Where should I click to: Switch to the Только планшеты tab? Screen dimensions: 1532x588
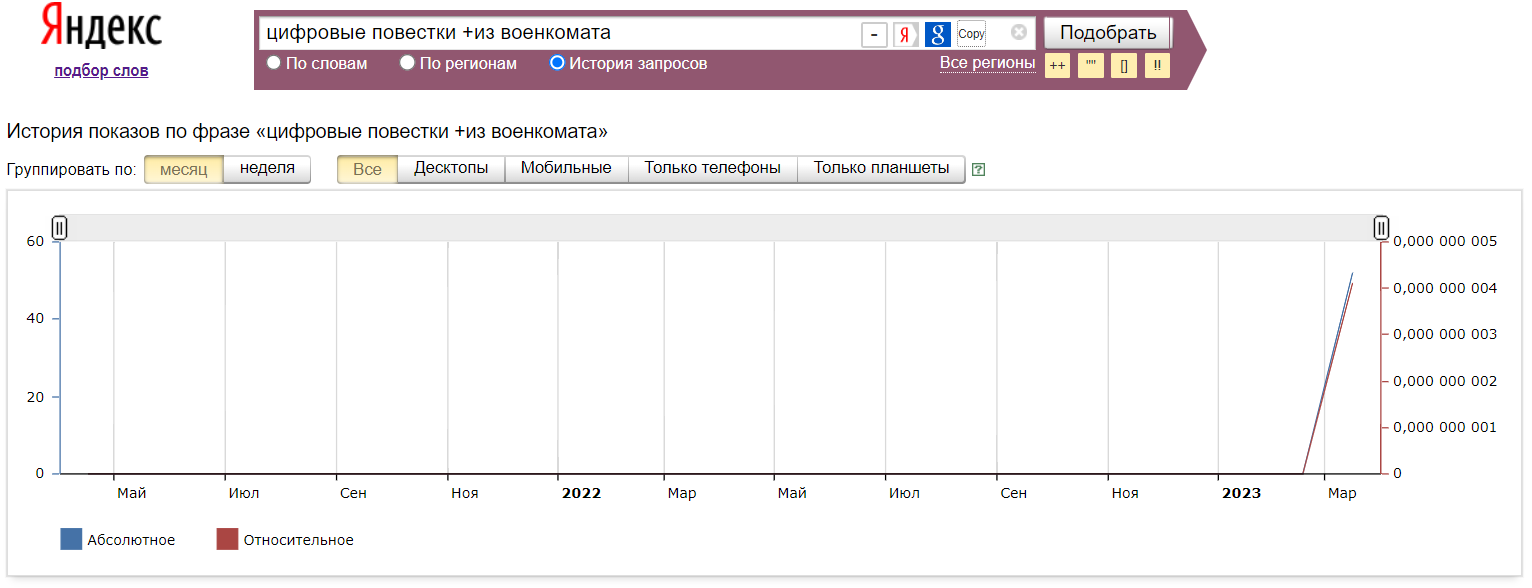click(881, 169)
